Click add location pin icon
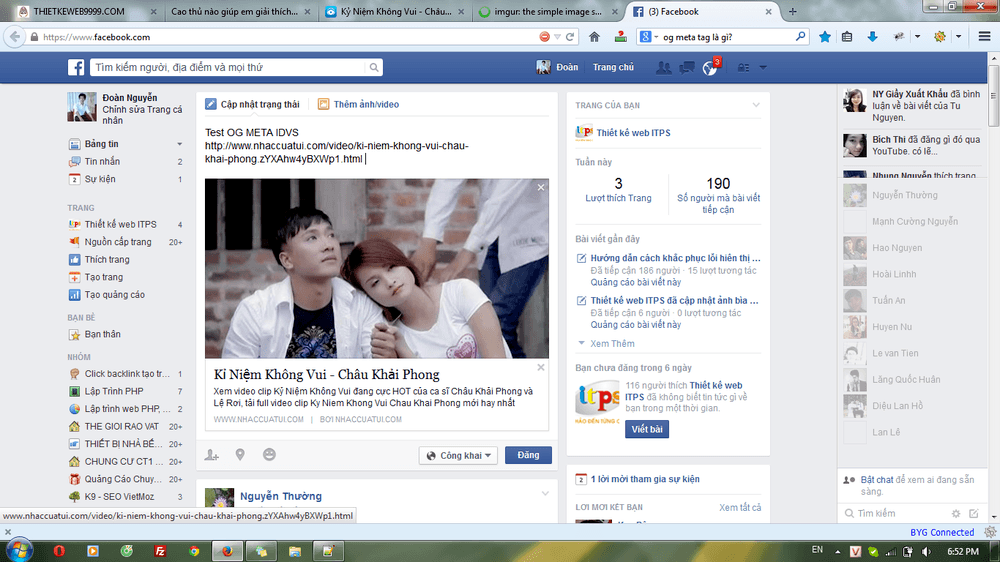Screen dimensions: 1000x562 click(240, 455)
